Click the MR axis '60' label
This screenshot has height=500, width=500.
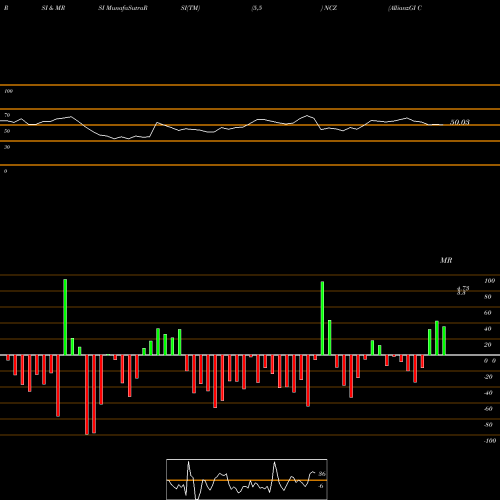(488, 313)
